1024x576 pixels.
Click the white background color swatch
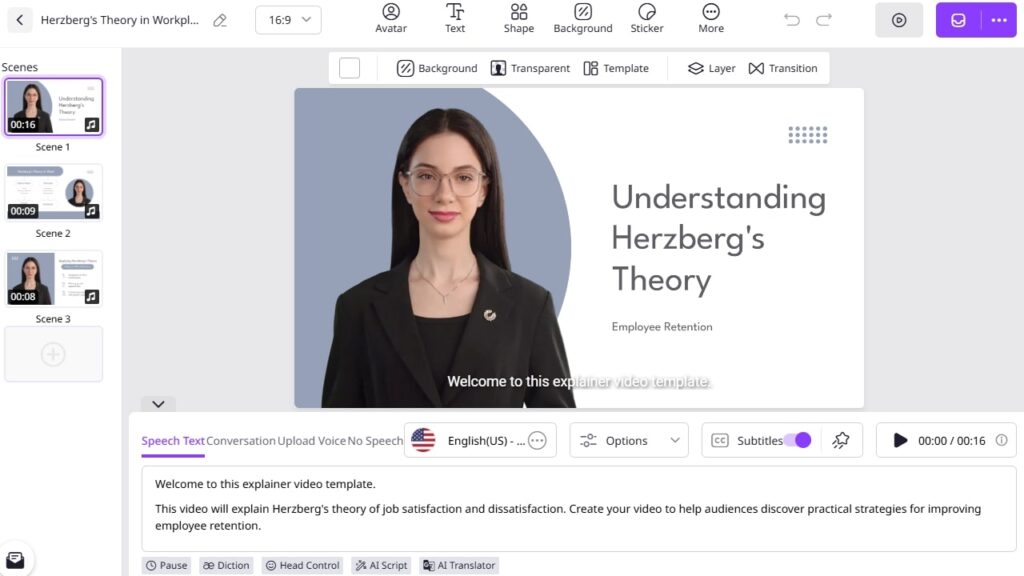(x=349, y=68)
